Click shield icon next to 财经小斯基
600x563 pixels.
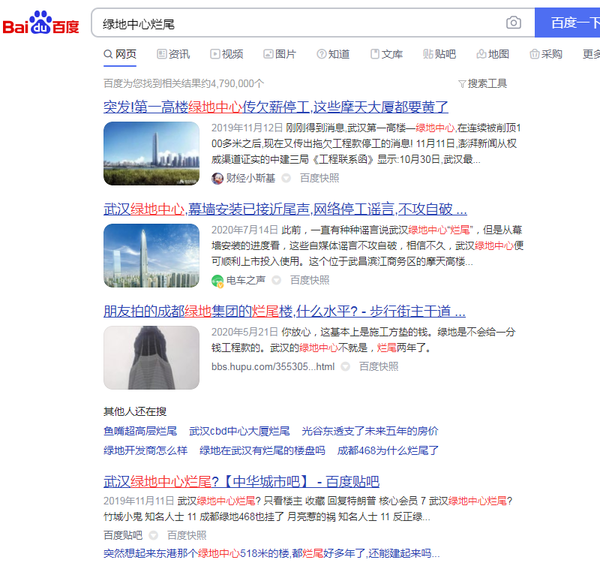pos(286,178)
